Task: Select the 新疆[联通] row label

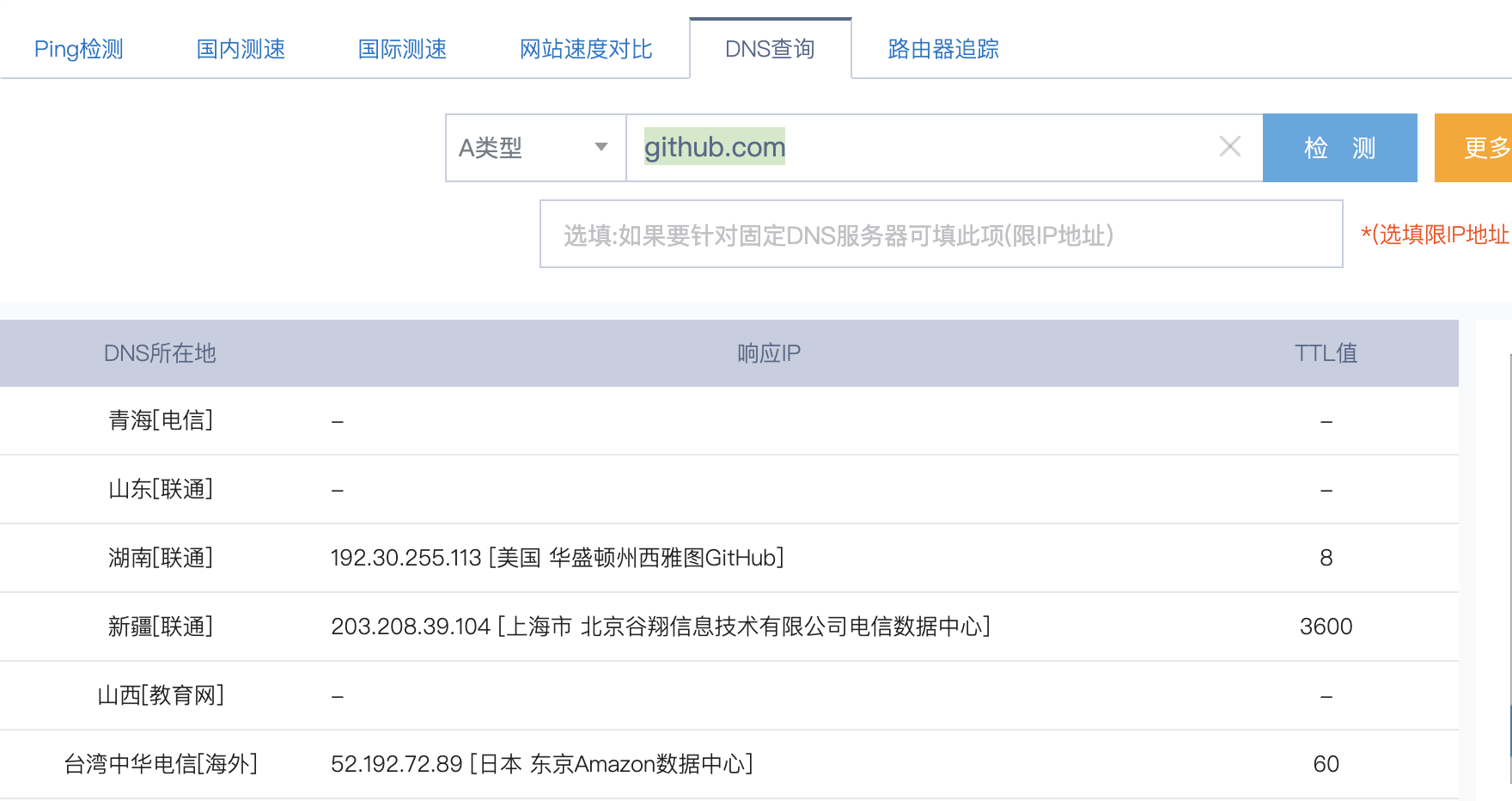Action: (x=161, y=627)
